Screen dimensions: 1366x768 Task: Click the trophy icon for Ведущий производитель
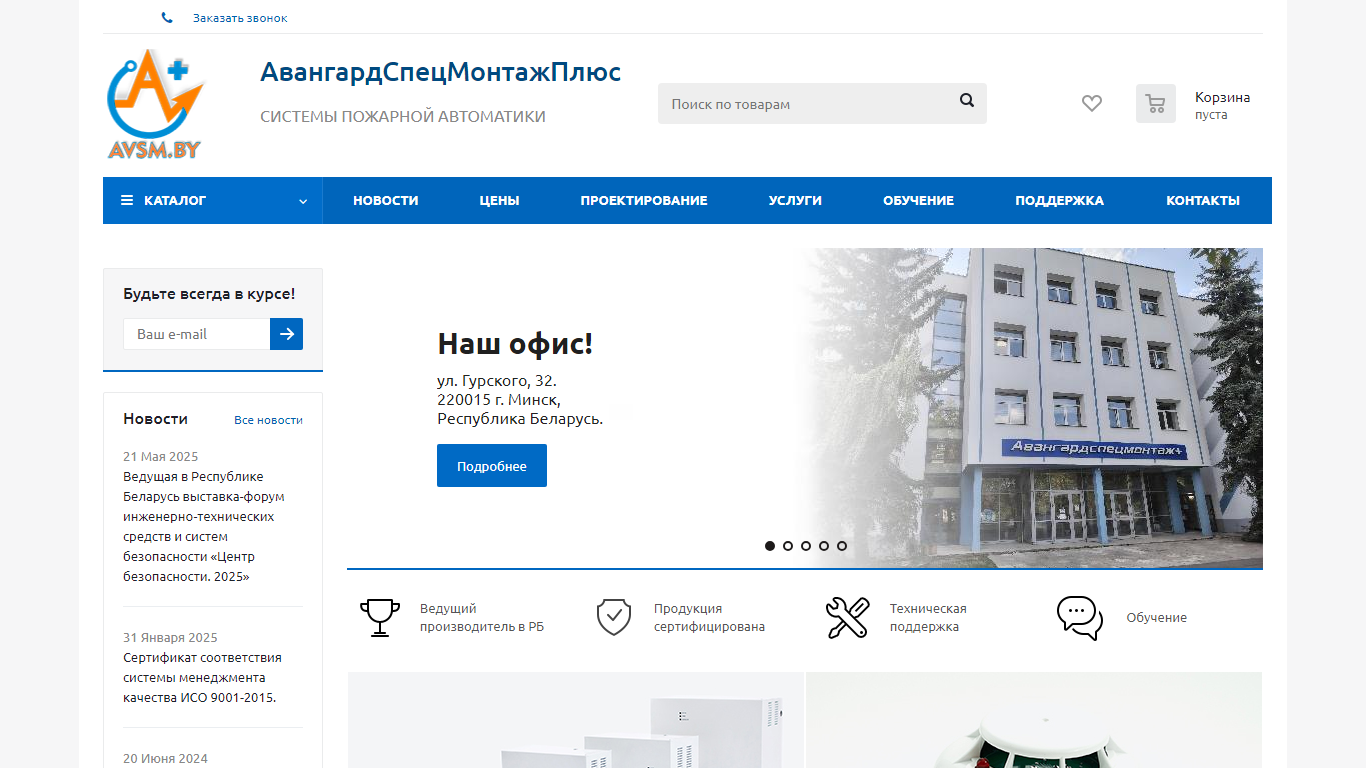(x=380, y=618)
